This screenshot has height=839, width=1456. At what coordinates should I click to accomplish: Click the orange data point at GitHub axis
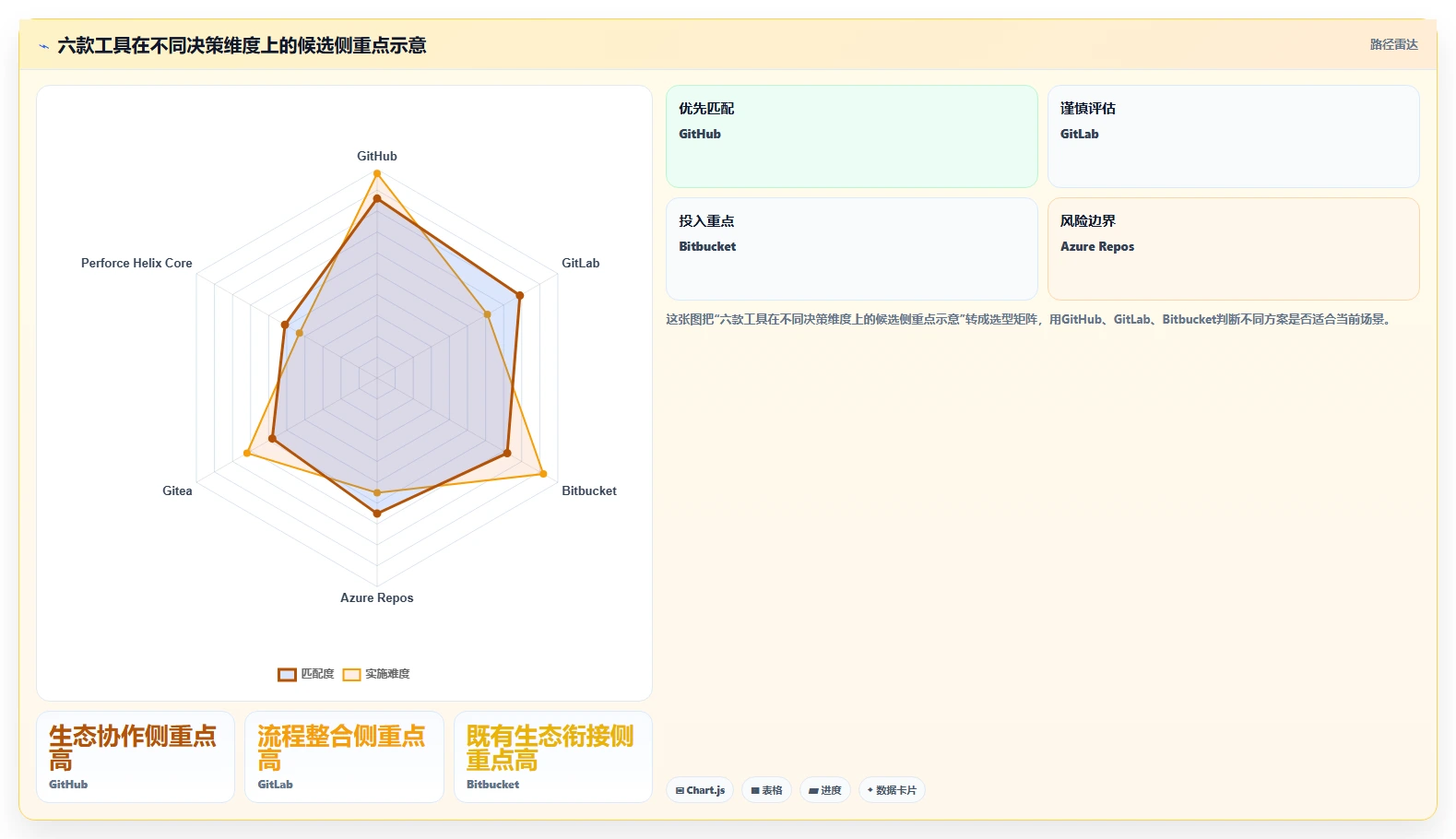(377, 173)
